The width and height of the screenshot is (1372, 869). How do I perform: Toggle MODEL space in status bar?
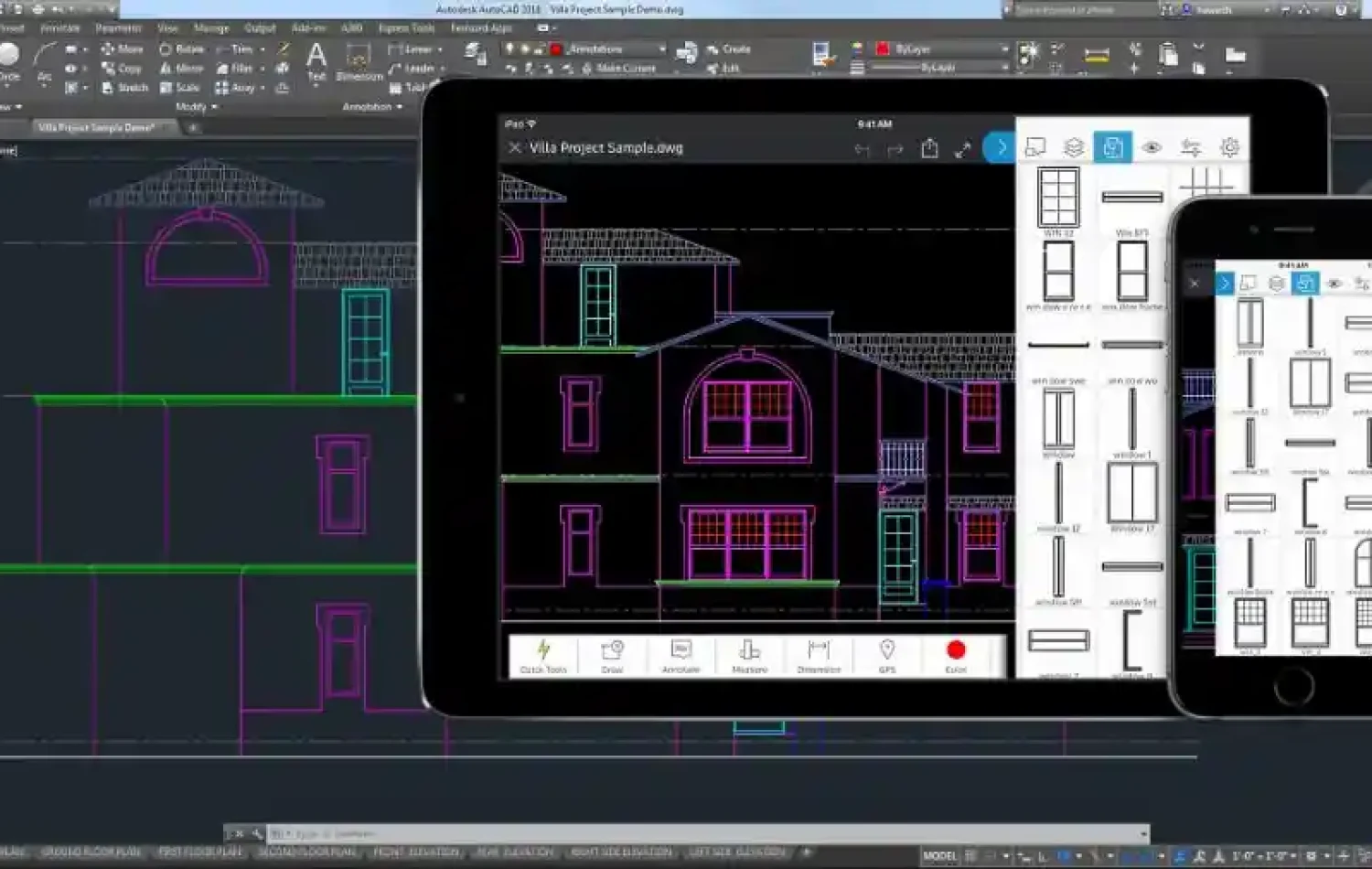click(939, 856)
